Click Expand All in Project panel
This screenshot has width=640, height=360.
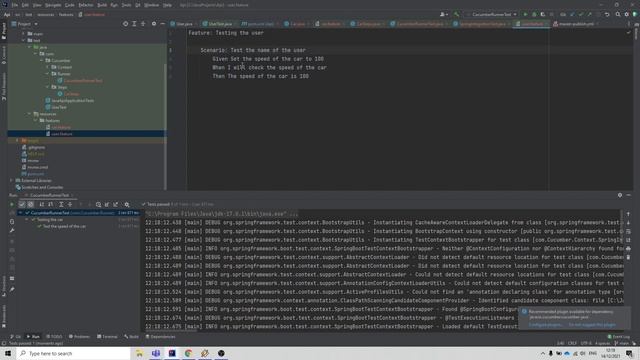[x=134, y=24]
